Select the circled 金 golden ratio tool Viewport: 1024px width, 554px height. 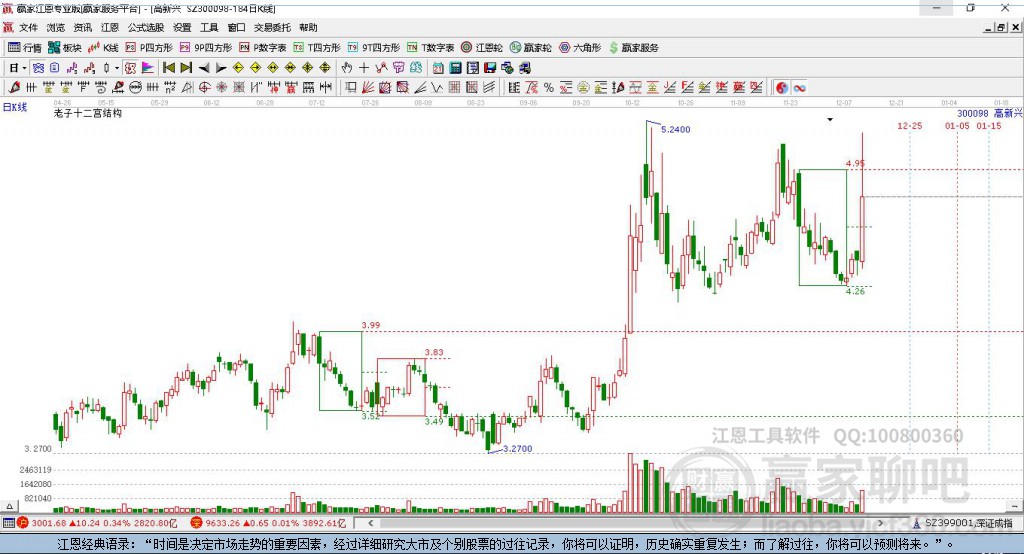pos(583,88)
